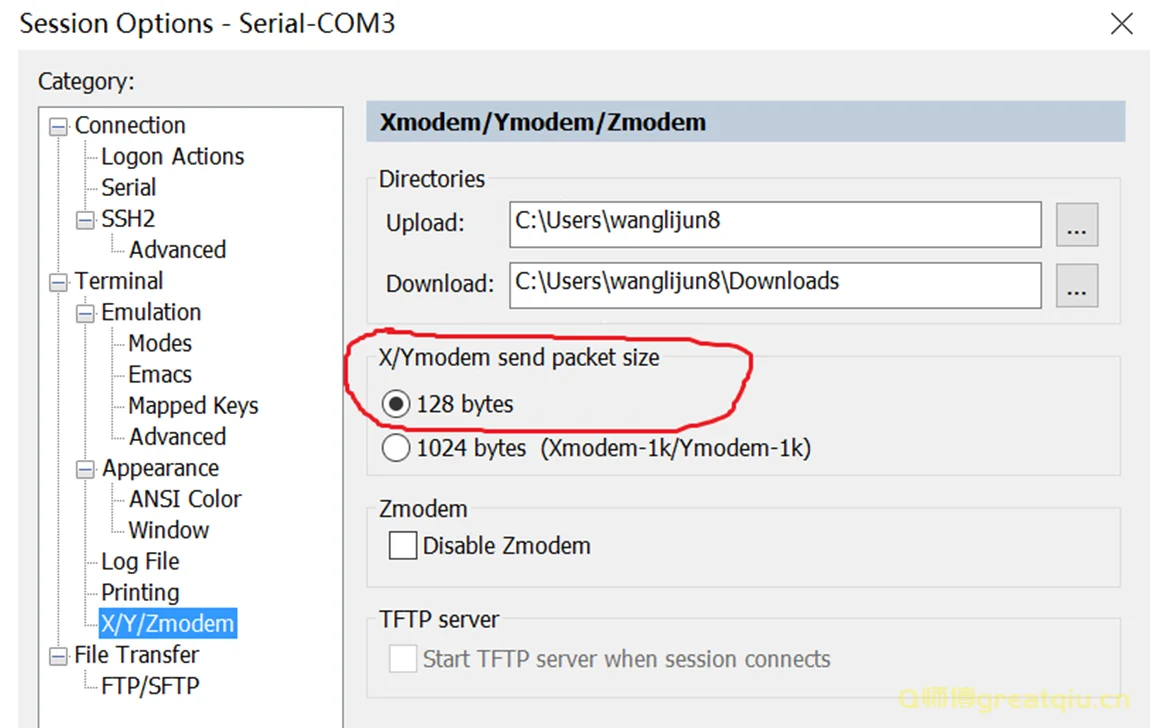This screenshot has height=728, width=1150.
Task: Check the Disable Zmodem checkbox
Action: coord(403,546)
